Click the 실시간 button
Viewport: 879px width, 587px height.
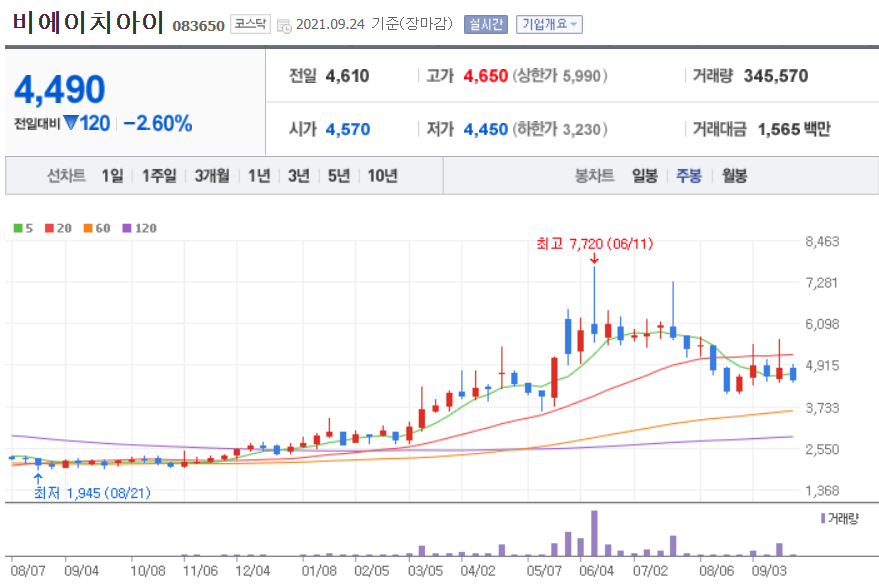pos(484,24)
